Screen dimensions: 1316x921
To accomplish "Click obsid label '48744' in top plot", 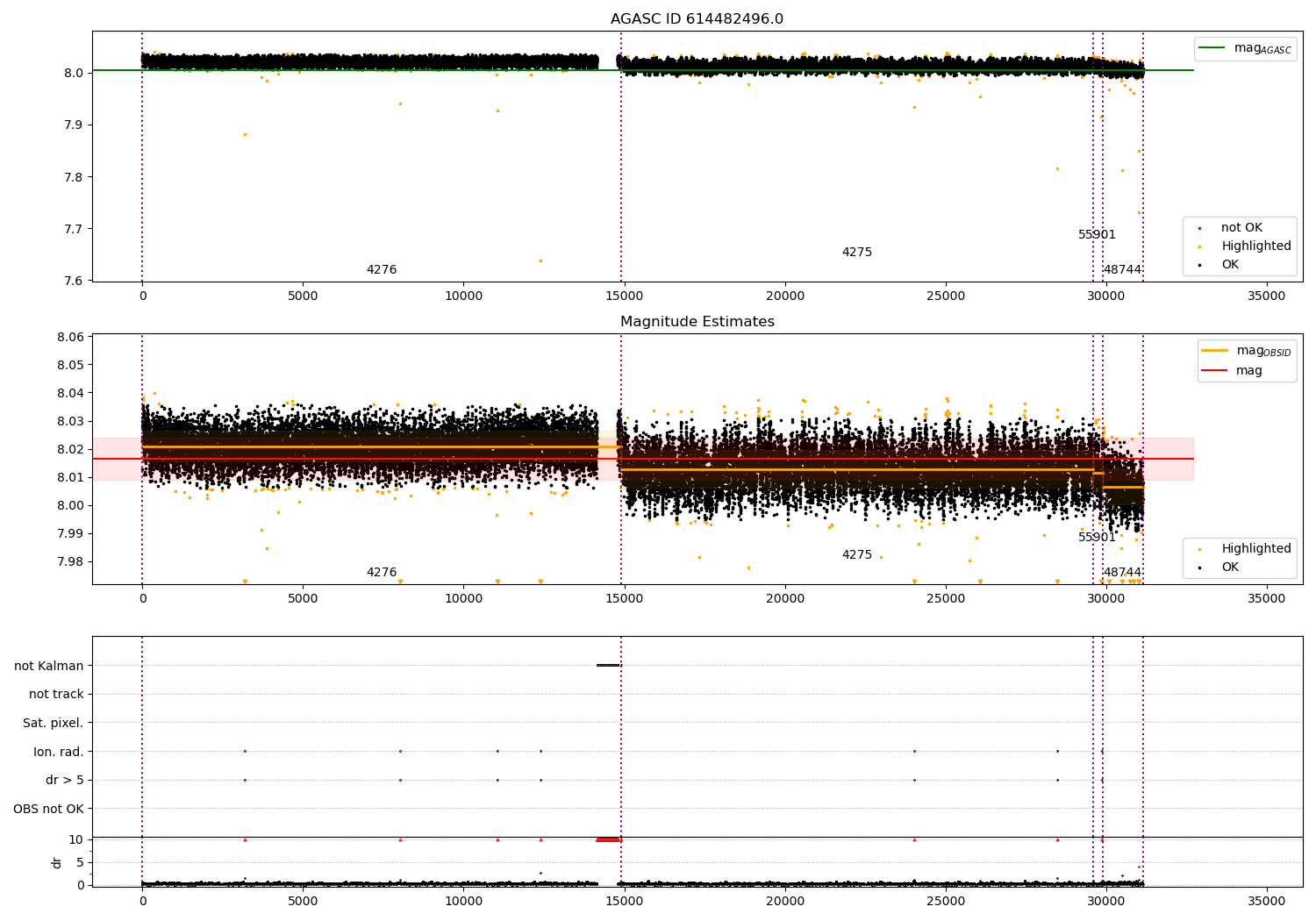I will pos(1122,270).
